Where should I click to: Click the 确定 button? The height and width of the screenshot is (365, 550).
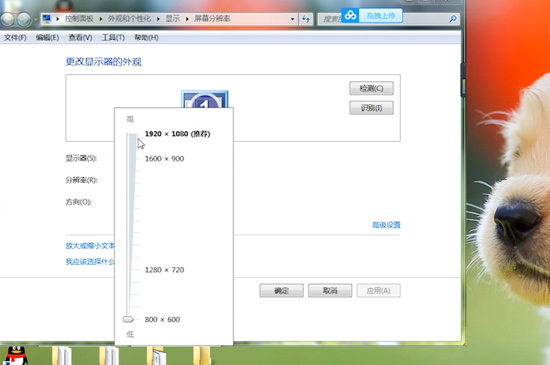coord(281,291)
